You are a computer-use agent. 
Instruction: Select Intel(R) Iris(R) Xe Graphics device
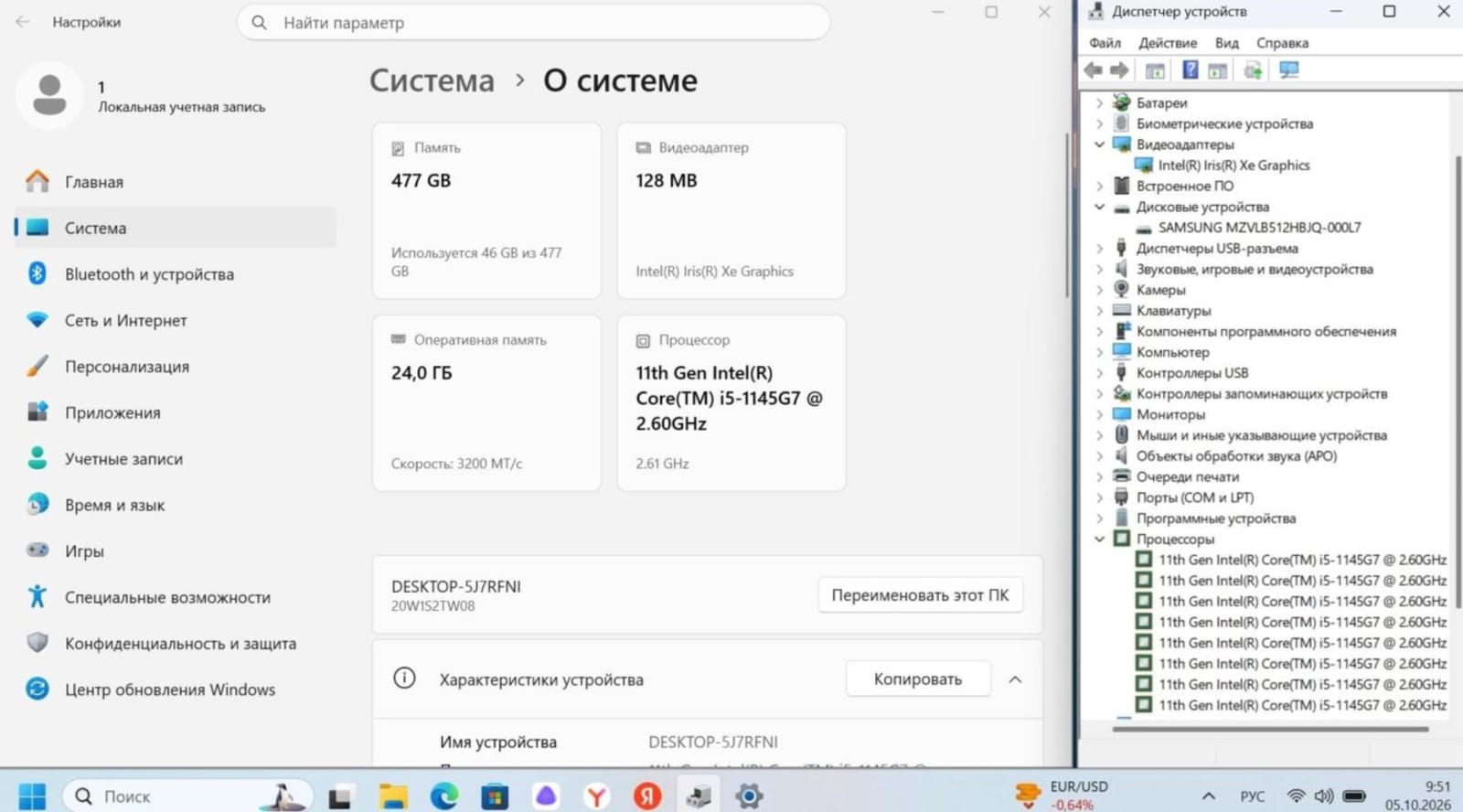click(1233, 166)
